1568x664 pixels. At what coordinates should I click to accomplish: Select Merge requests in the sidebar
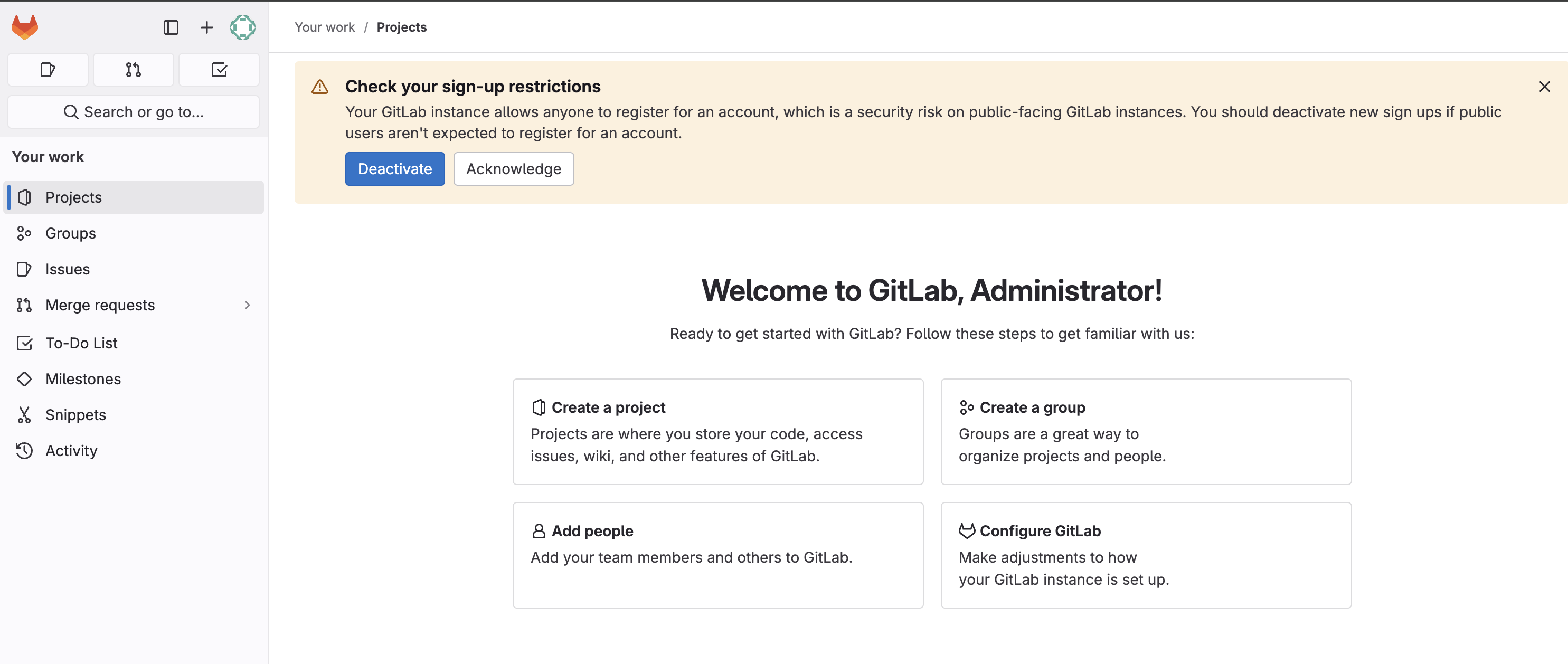tap(133, 305)
